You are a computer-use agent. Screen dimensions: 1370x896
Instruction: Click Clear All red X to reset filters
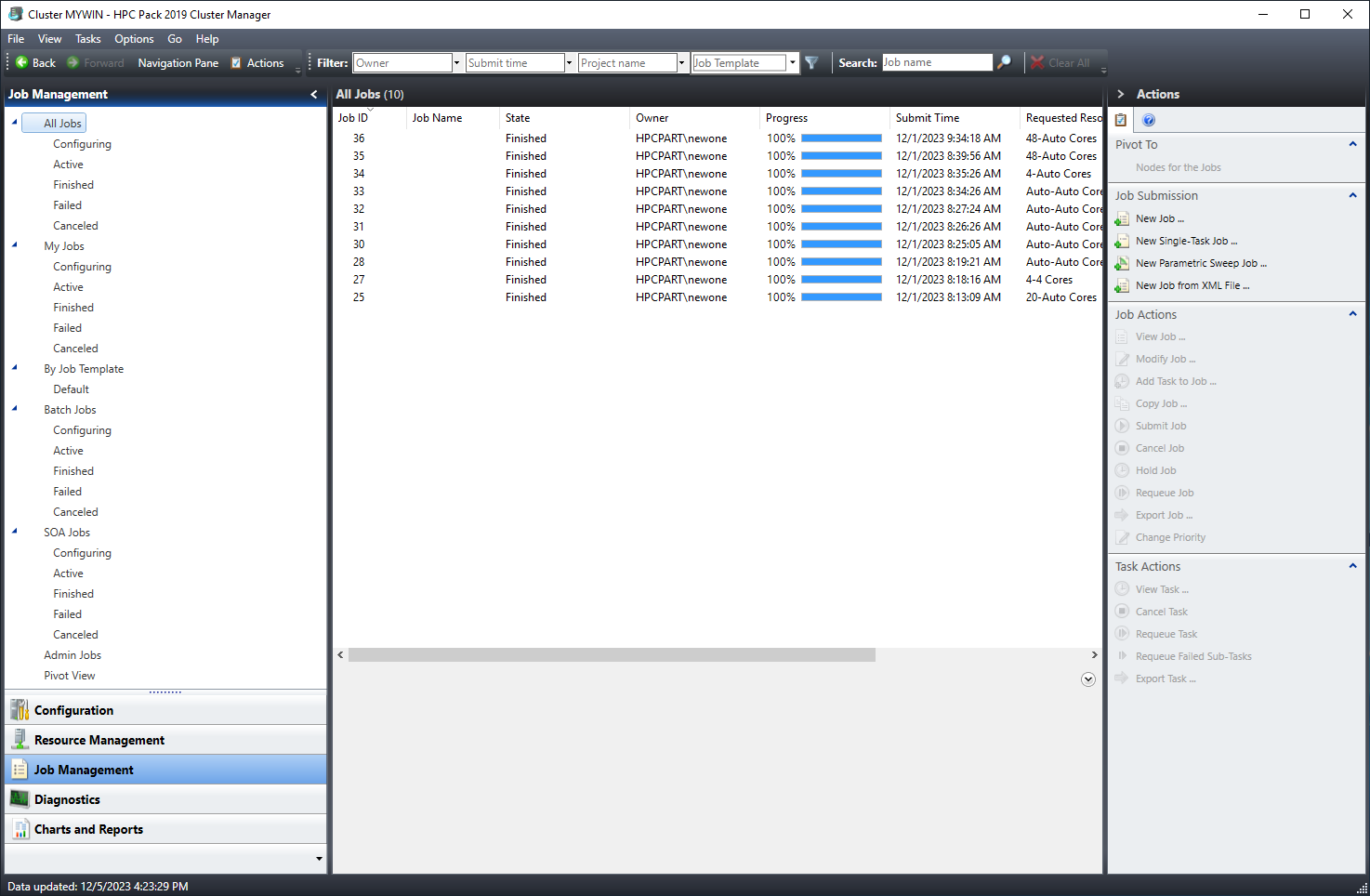coord(1038,62)
